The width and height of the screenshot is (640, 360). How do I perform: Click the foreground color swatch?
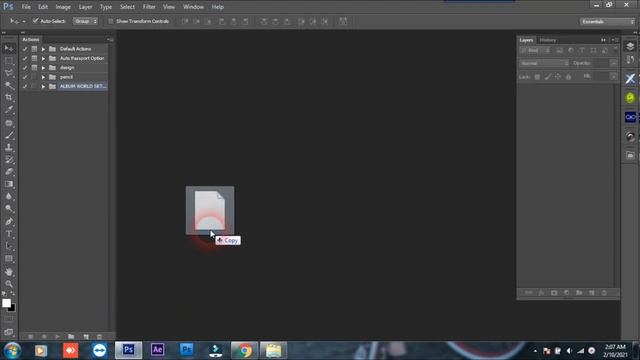(6, 303)
